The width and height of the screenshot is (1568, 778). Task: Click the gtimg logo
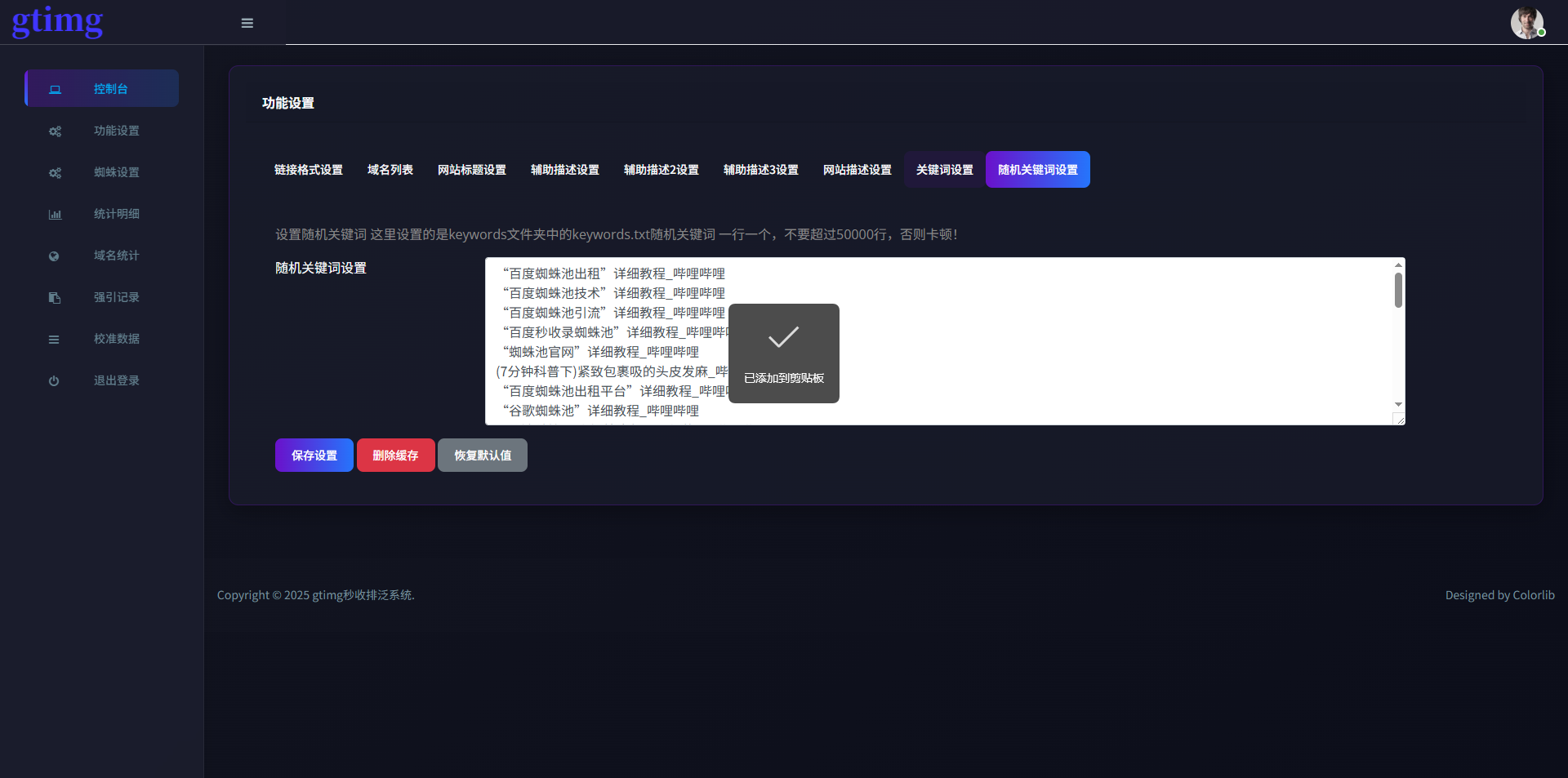[x=57, y=21]
